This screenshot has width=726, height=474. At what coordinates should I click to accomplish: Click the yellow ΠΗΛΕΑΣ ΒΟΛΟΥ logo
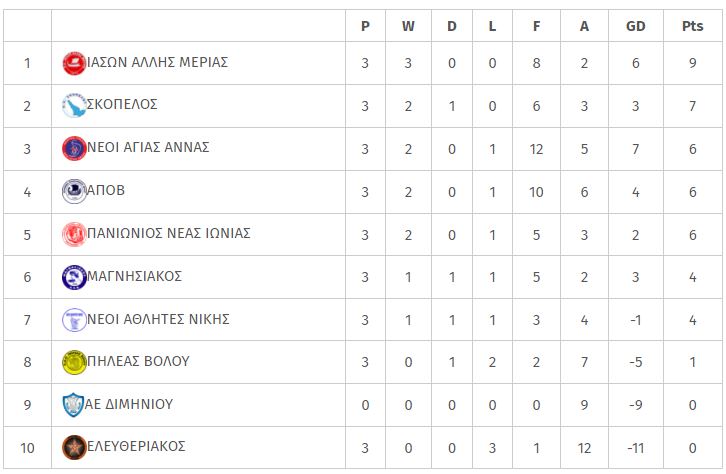point(74,362)
